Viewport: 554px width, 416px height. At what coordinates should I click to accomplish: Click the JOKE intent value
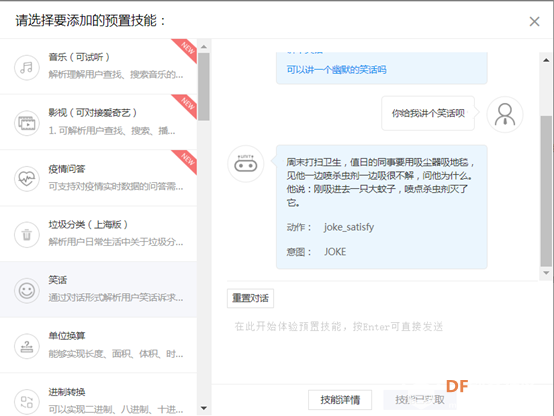(335, 252)
